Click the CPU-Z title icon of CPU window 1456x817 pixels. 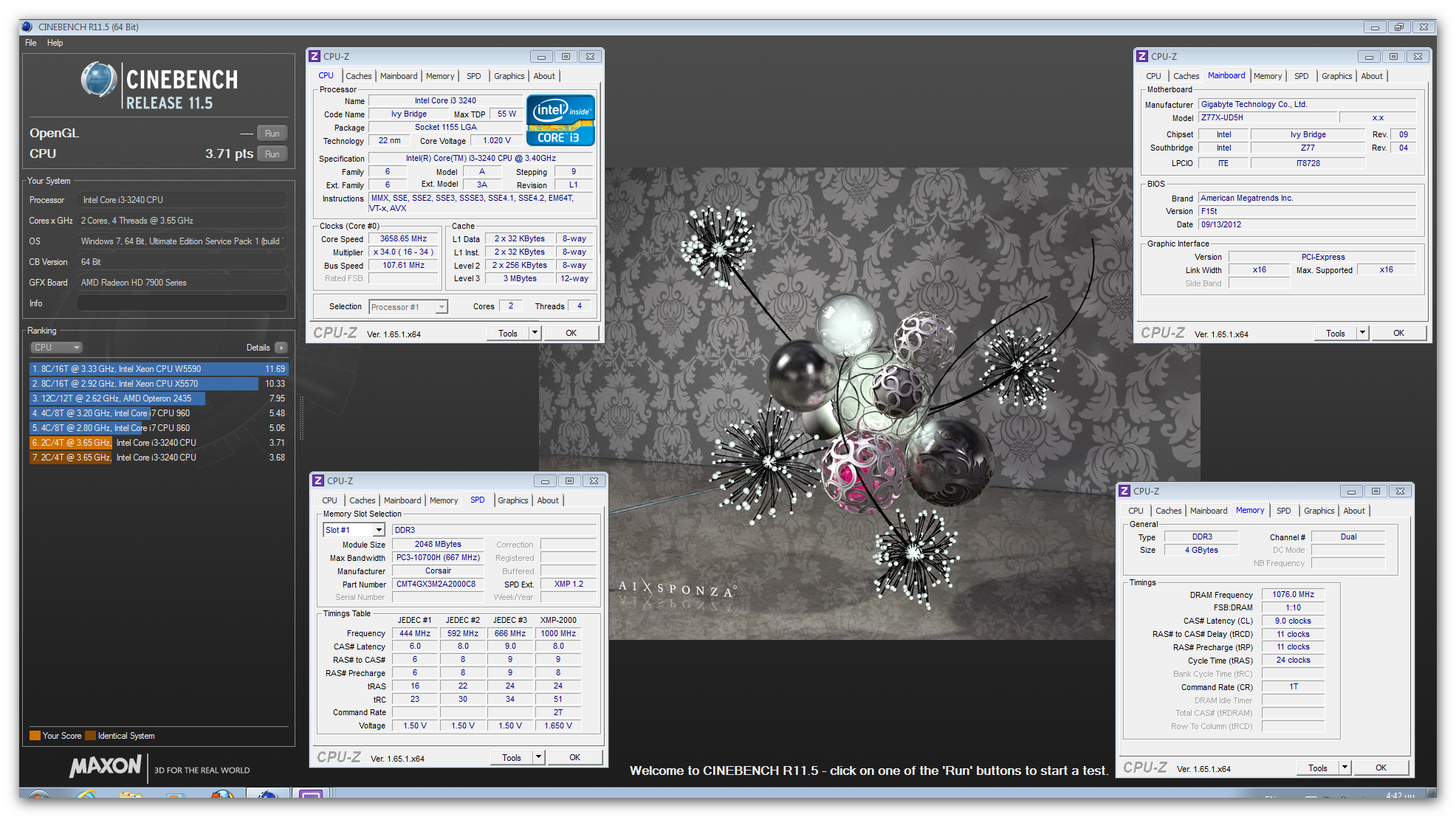coord(315,56)
